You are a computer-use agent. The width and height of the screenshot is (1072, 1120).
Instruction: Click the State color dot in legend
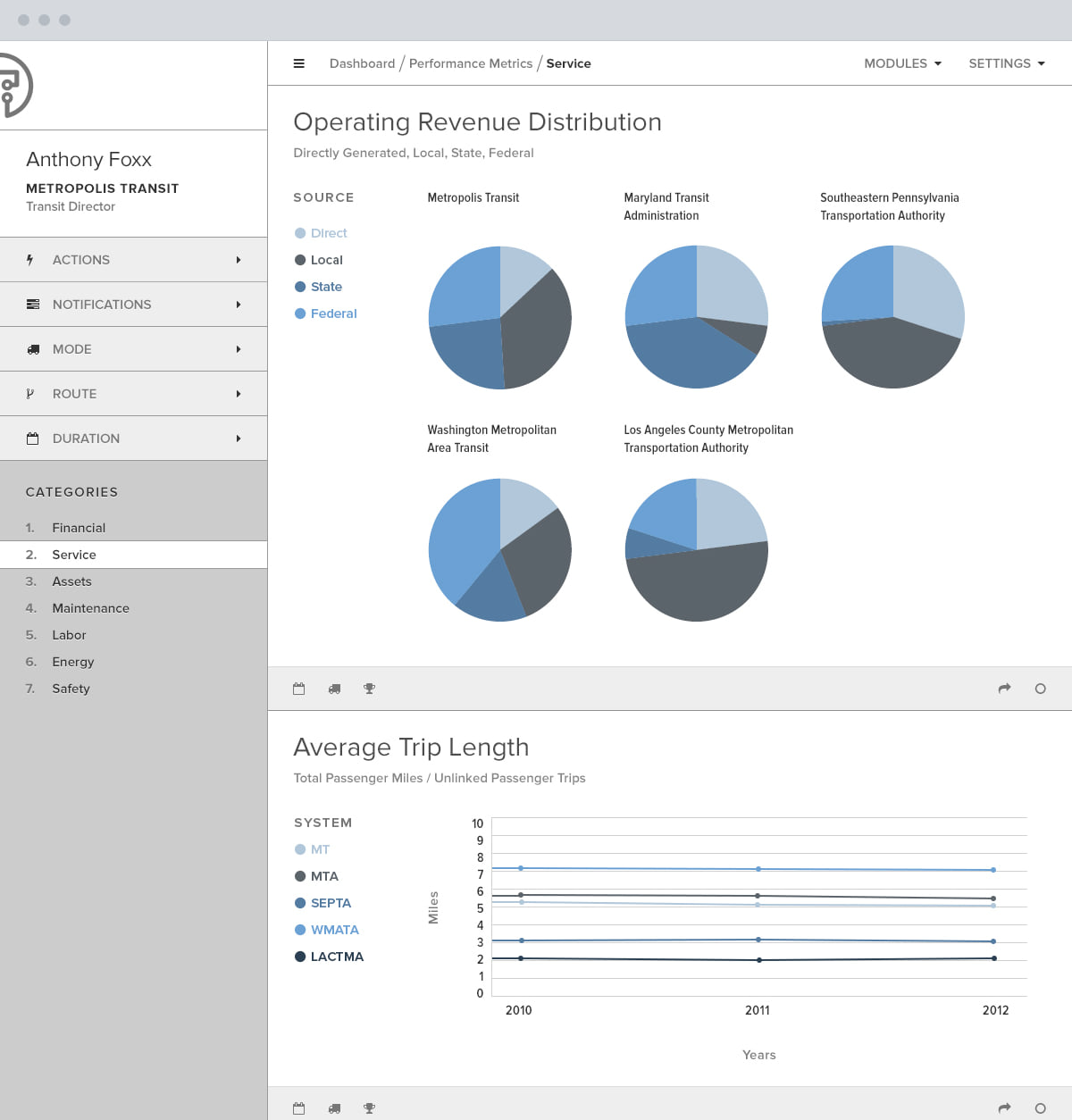(x=300, y=287)
